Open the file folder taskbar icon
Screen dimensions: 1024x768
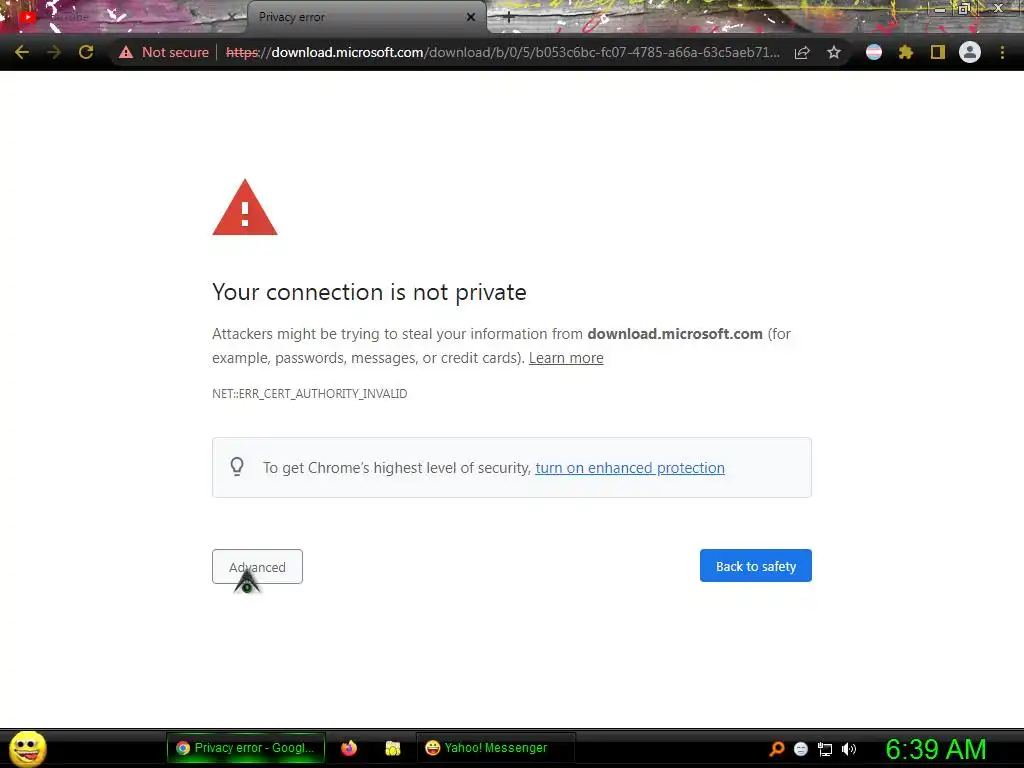coord(392,748)
